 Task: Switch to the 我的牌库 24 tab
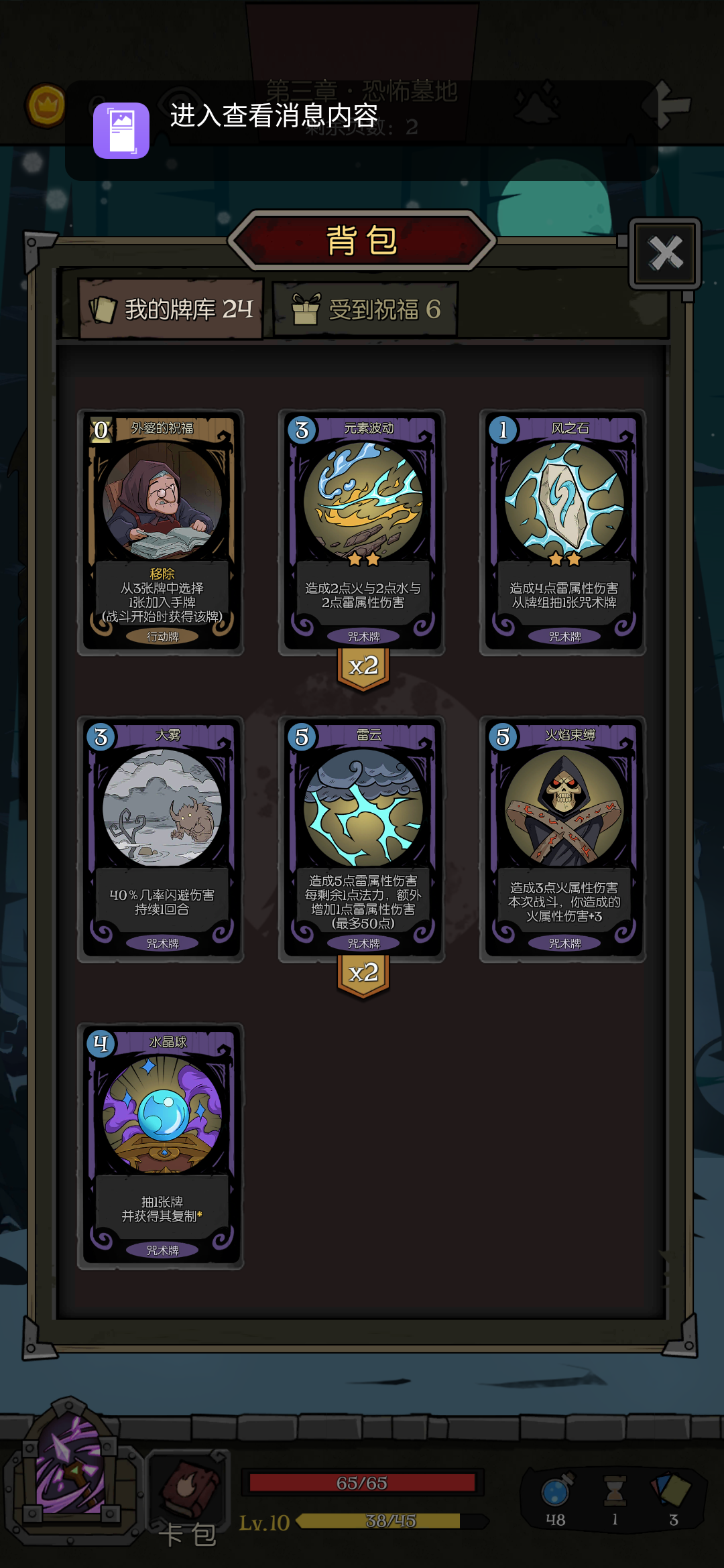pyautogui.click(x=171, y=309)
